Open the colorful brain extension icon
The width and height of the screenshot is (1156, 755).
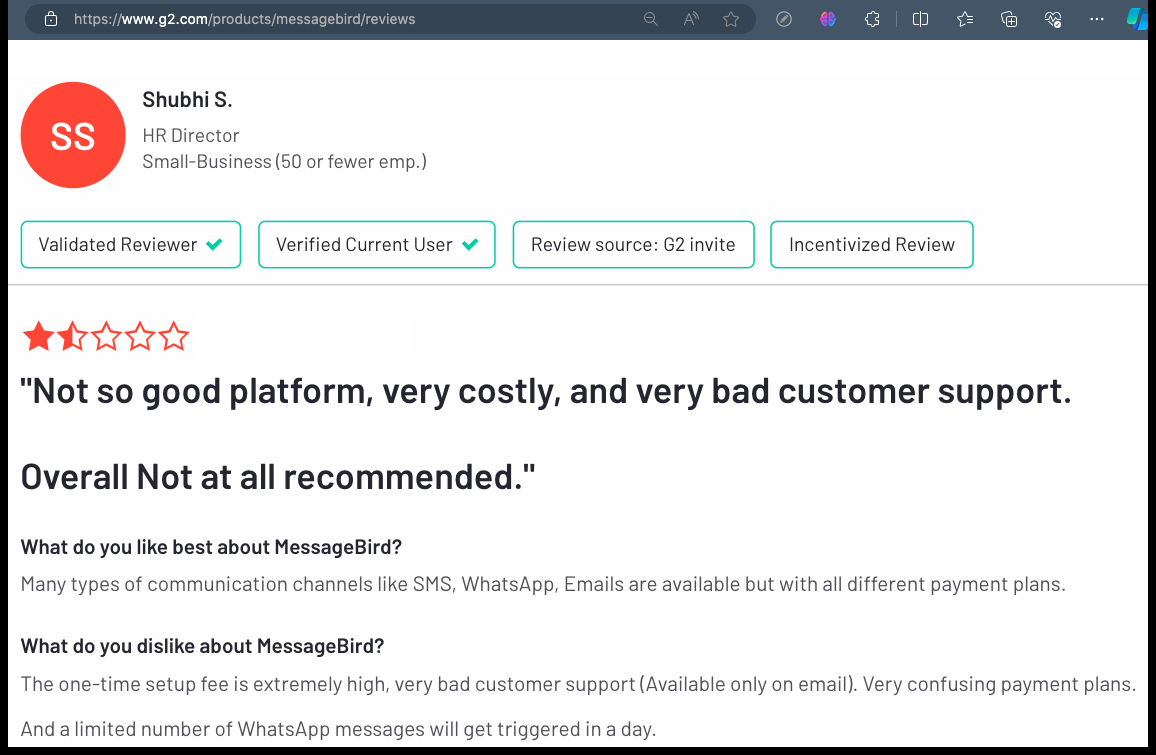(x=828, y=19)
